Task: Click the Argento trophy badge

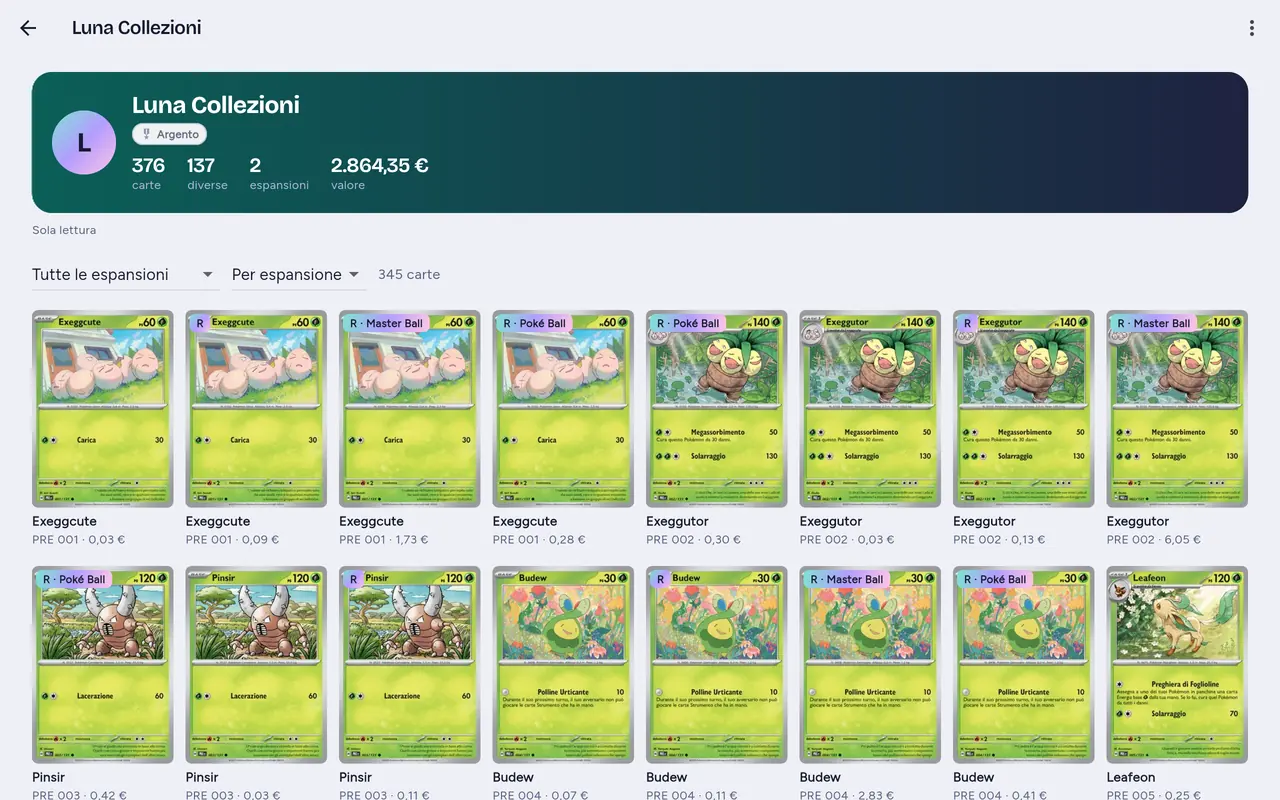Action: click(169, 134)
